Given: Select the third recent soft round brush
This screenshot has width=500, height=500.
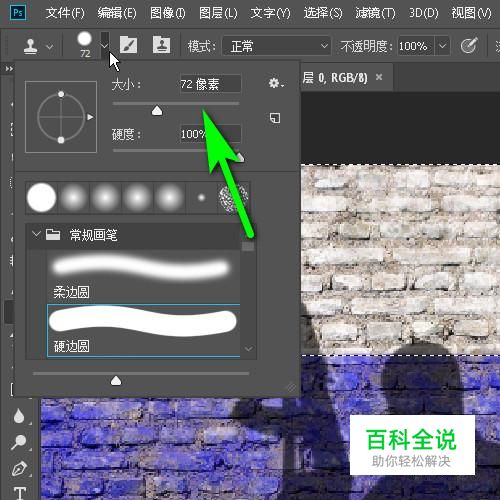Looking at the screenshot, I should (105, 197).
